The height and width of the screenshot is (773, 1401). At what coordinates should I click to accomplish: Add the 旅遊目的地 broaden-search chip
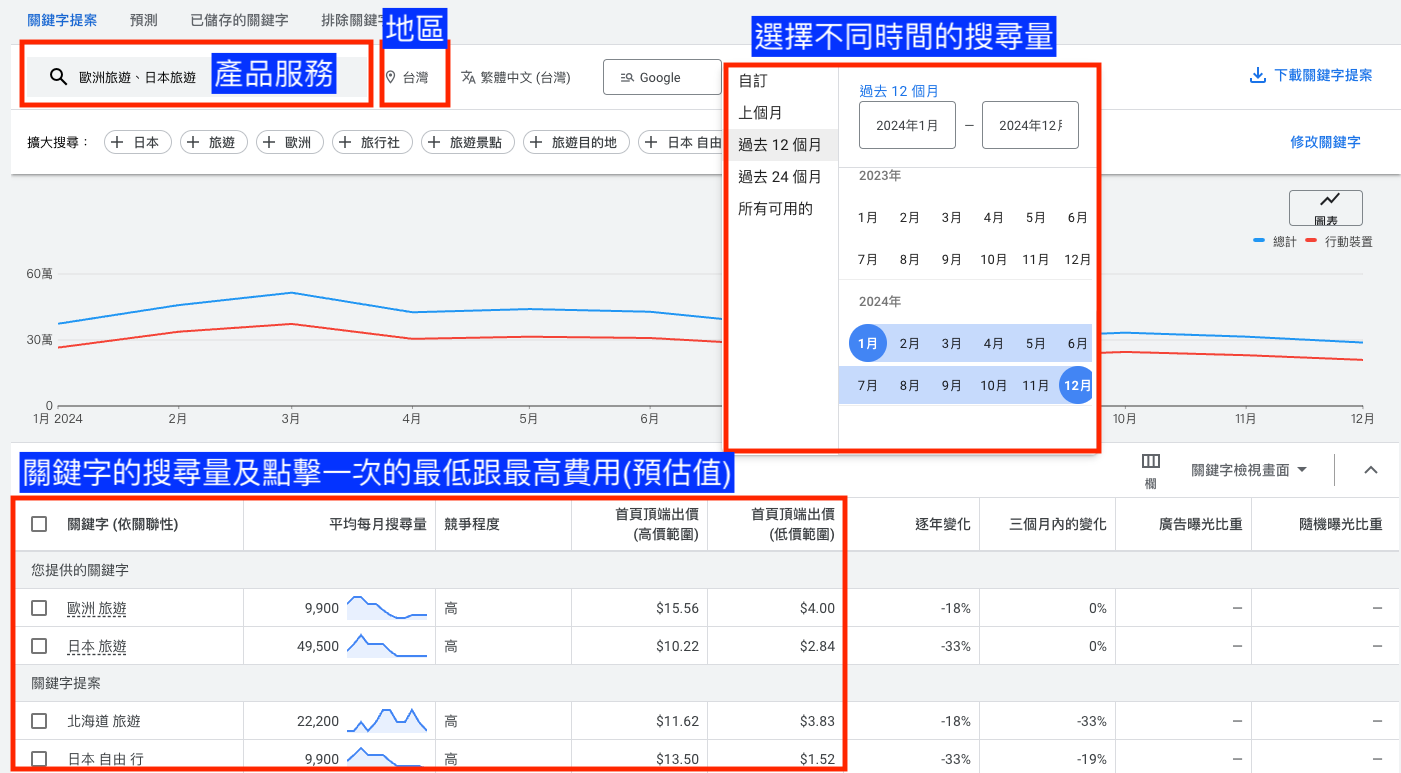[576, 142]
